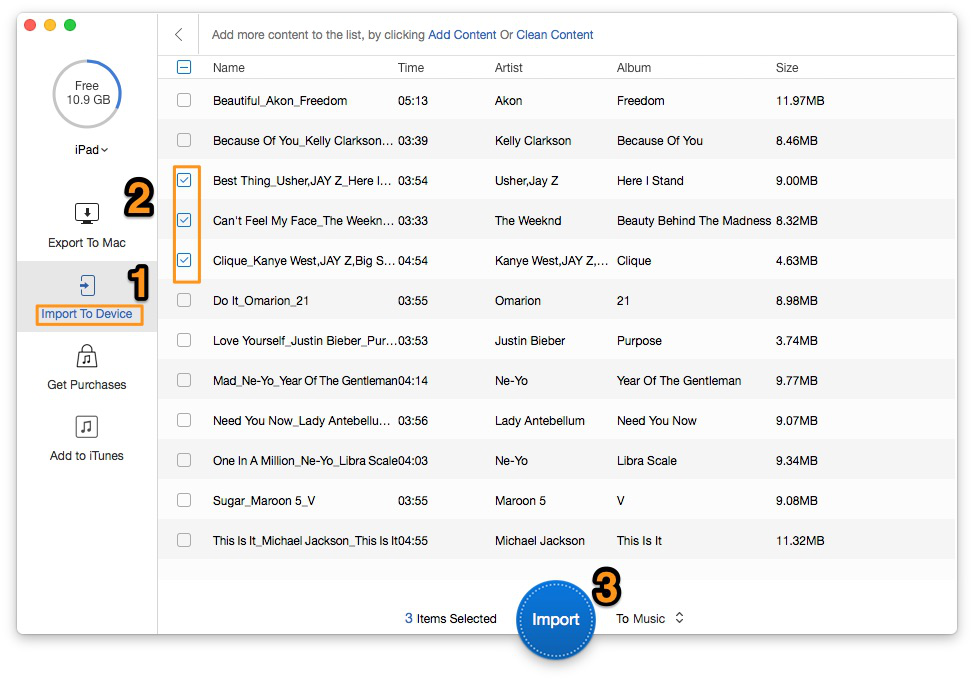
Task: Click the 3 Items Selected status text
Action: click(x=450, y=618)
